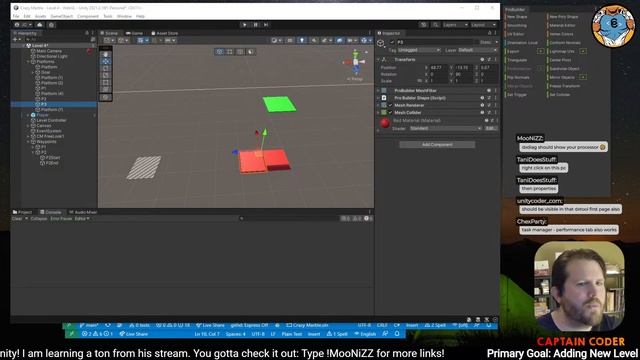Lock the Inspector panel
The height and width of the screenshot is (360, 640).
[489, 33]
